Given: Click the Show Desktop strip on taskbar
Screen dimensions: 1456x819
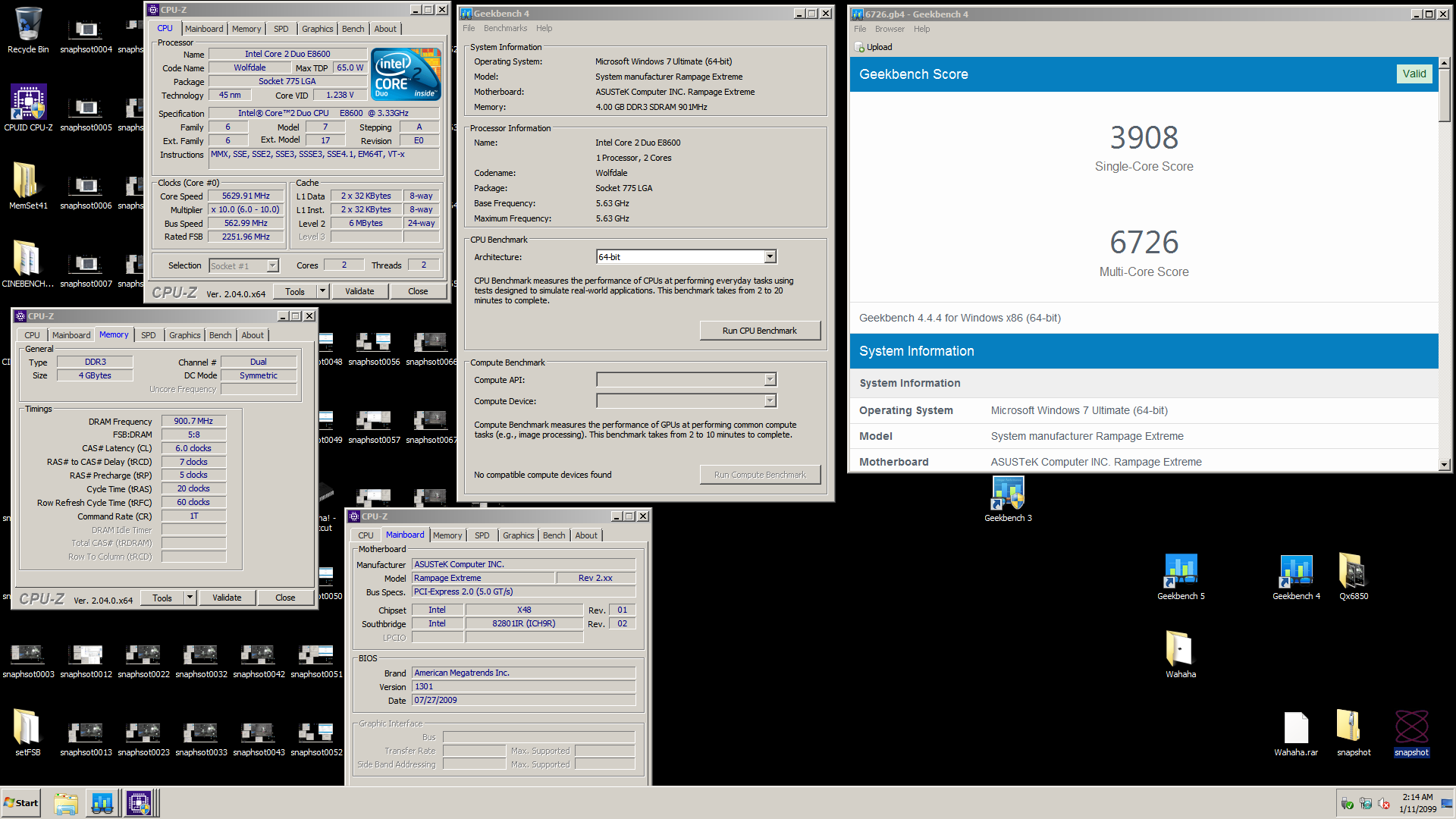Looking at the screenshot, I should point(1447,803).
